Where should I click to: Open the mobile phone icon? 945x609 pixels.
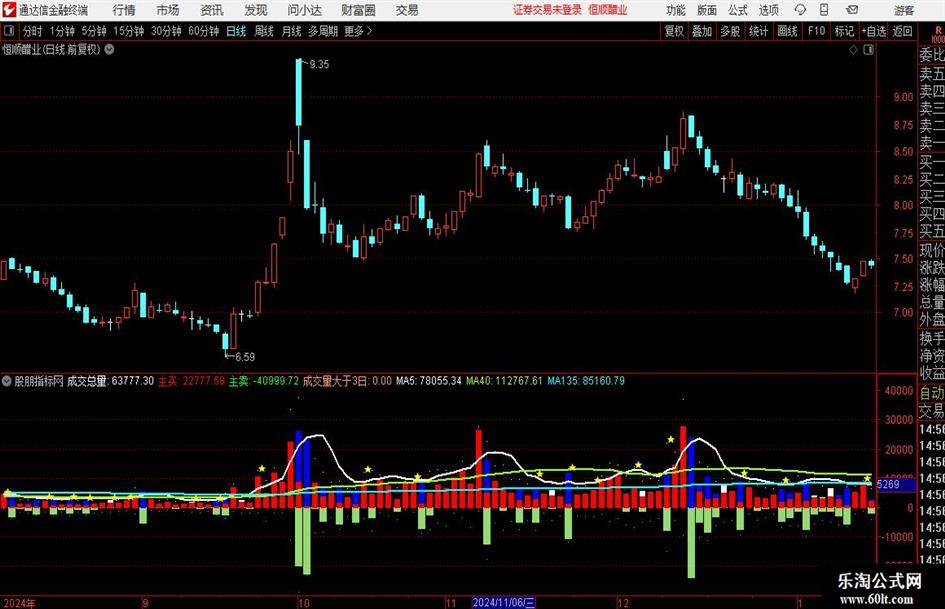pos(824,10)
